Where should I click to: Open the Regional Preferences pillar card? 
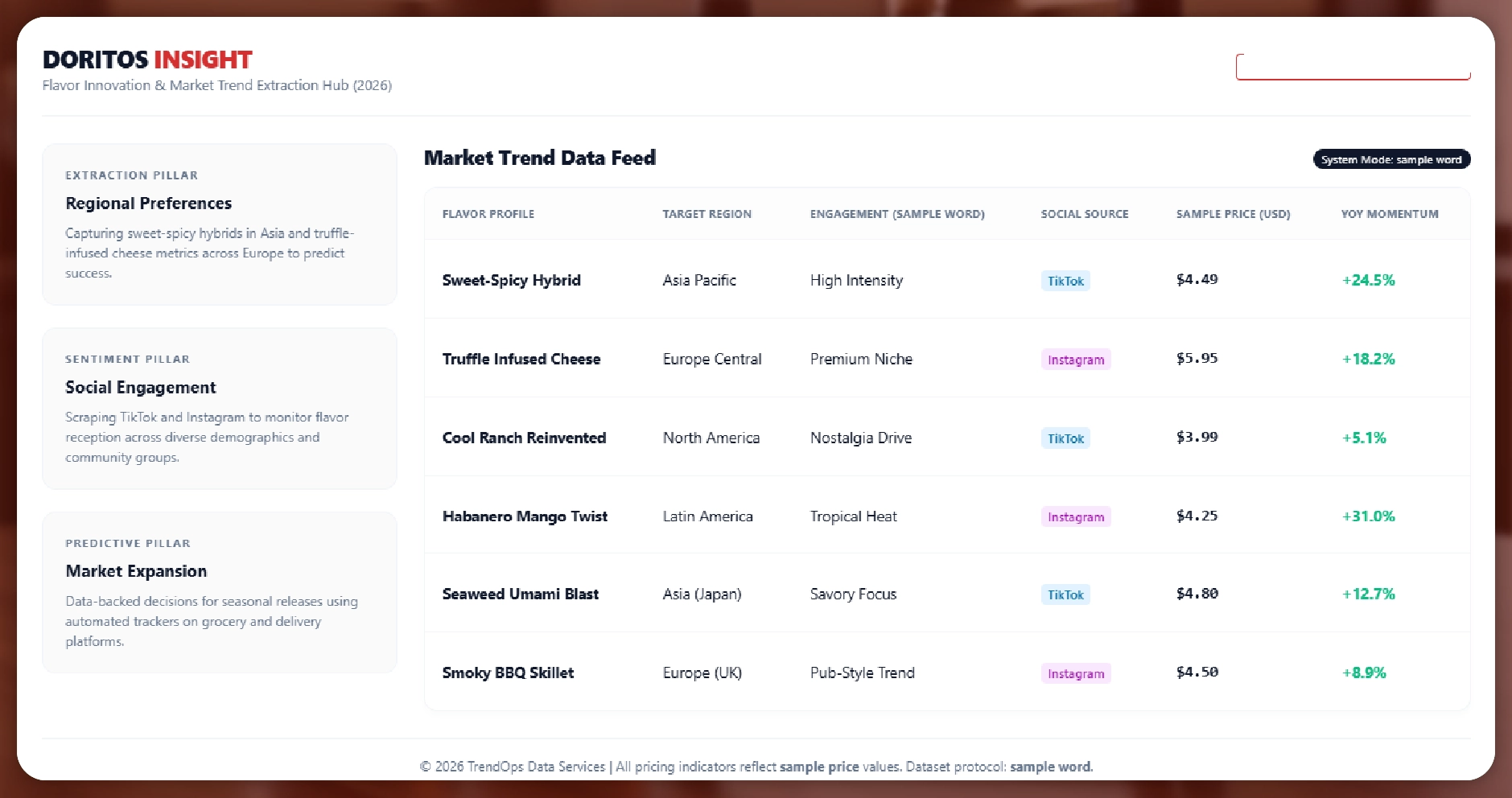pyautogui.click(x=219, y=224)
